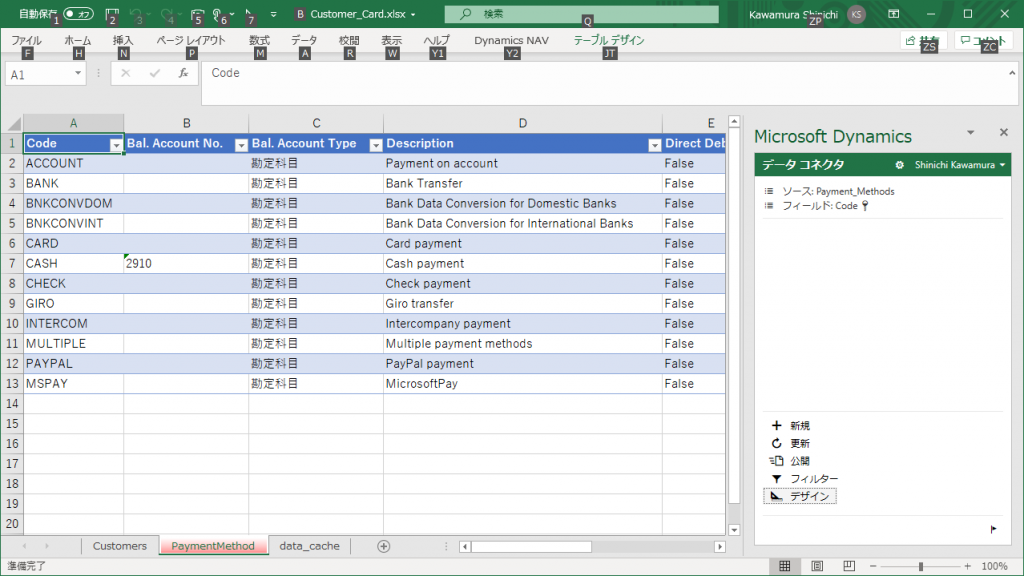Switch to page layout view icon

pos(817,566)
